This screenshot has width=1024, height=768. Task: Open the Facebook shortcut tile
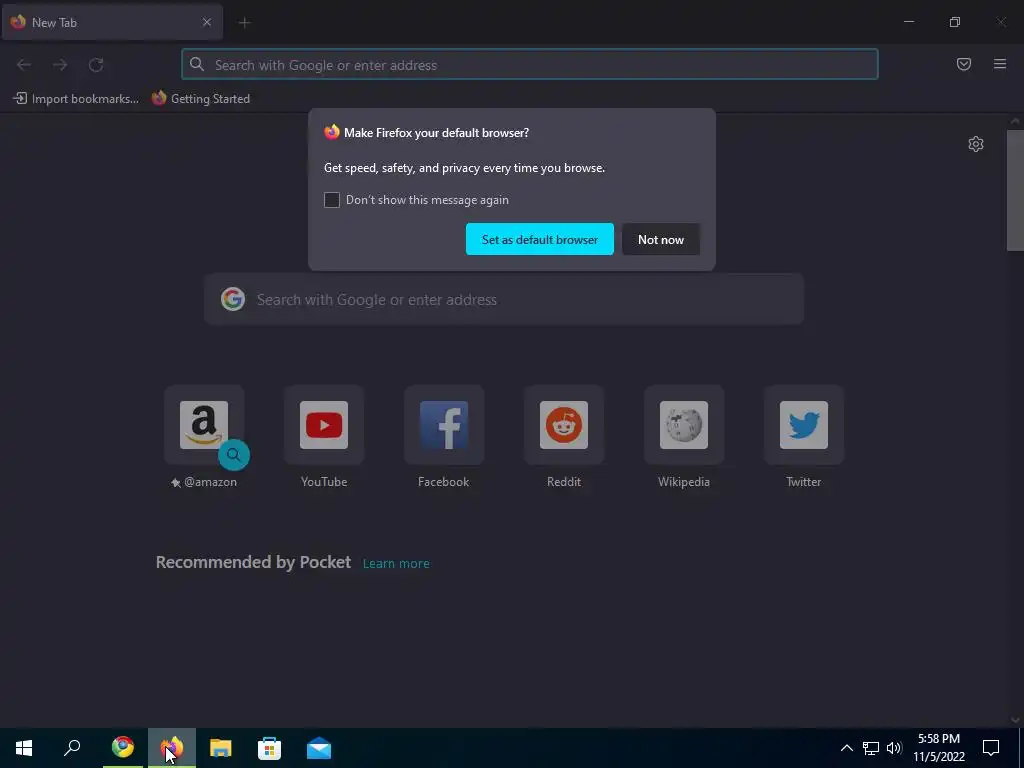(x=443, y=424)
